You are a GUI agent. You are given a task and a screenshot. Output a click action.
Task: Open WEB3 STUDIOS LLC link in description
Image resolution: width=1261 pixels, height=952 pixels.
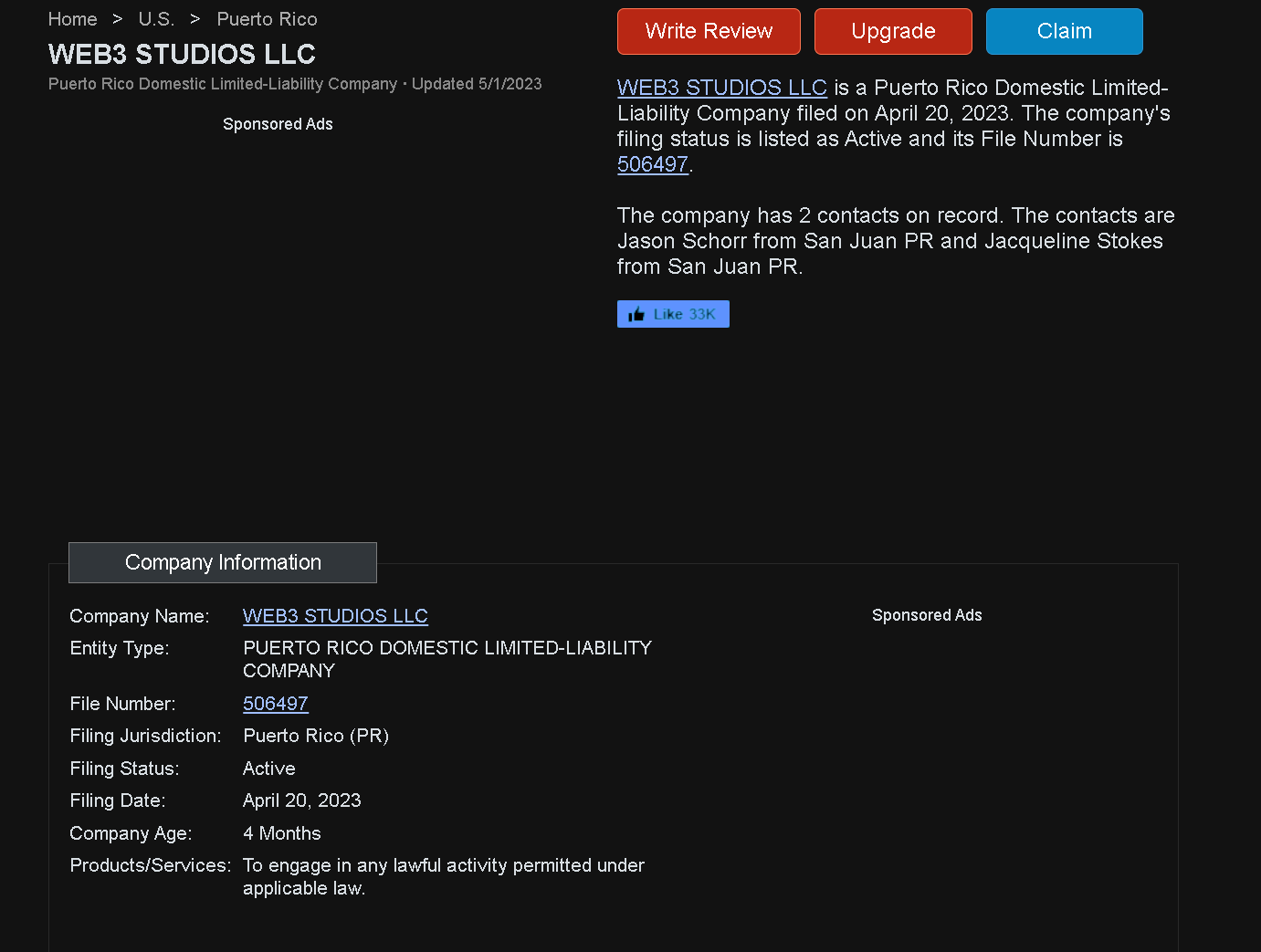(722, 88)
